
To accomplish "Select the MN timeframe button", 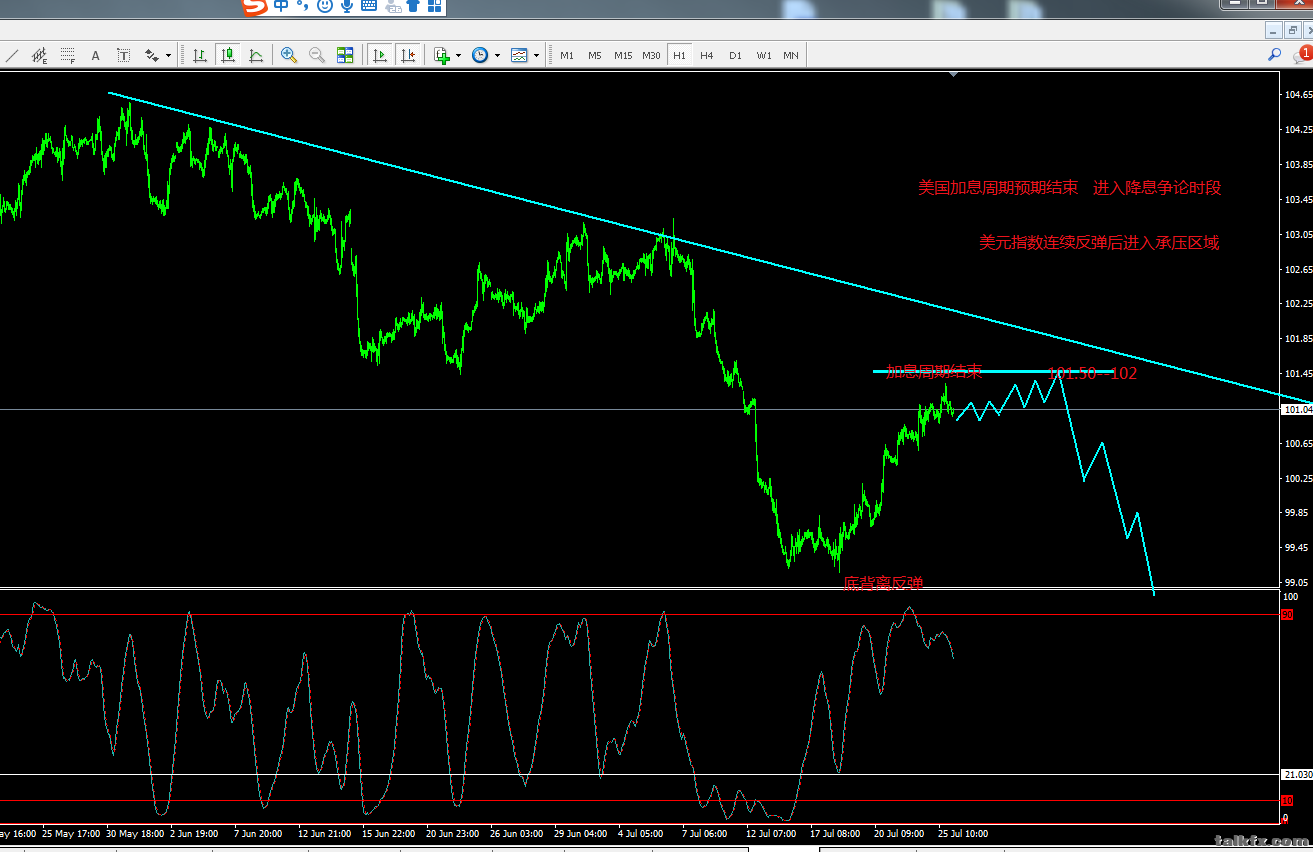I will point(791,55).
